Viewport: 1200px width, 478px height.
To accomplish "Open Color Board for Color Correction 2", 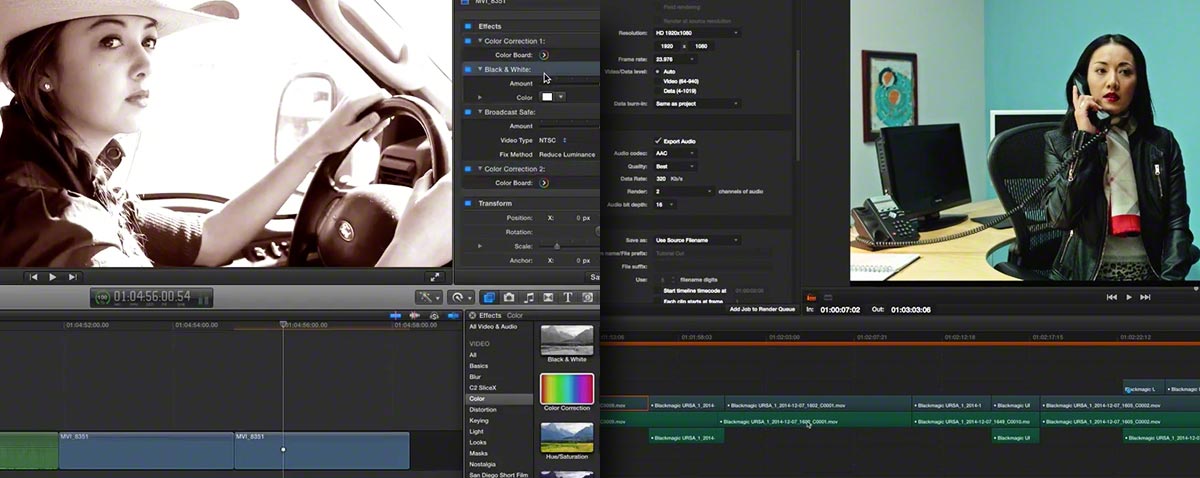I will [543, 183].
